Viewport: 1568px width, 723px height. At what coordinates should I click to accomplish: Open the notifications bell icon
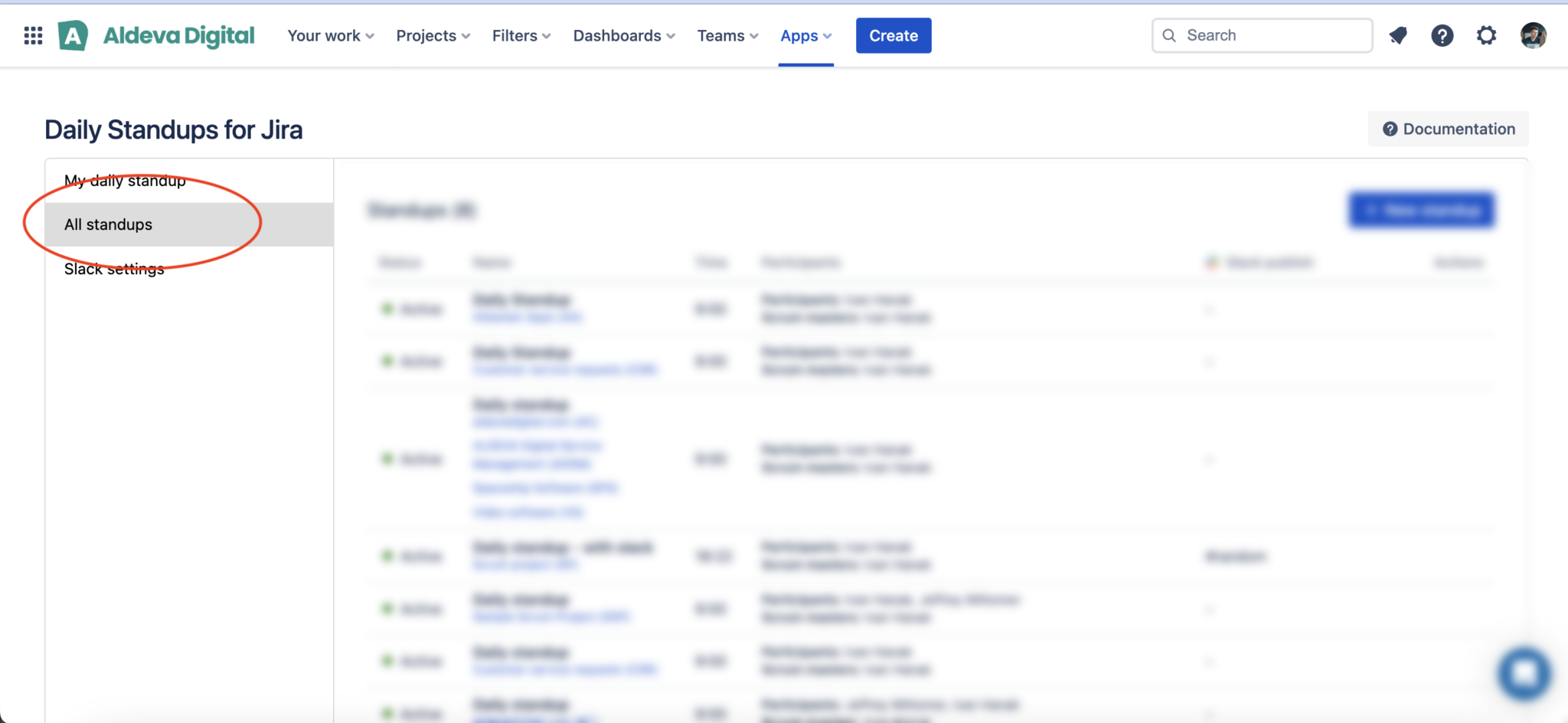tap(1398, 35)
